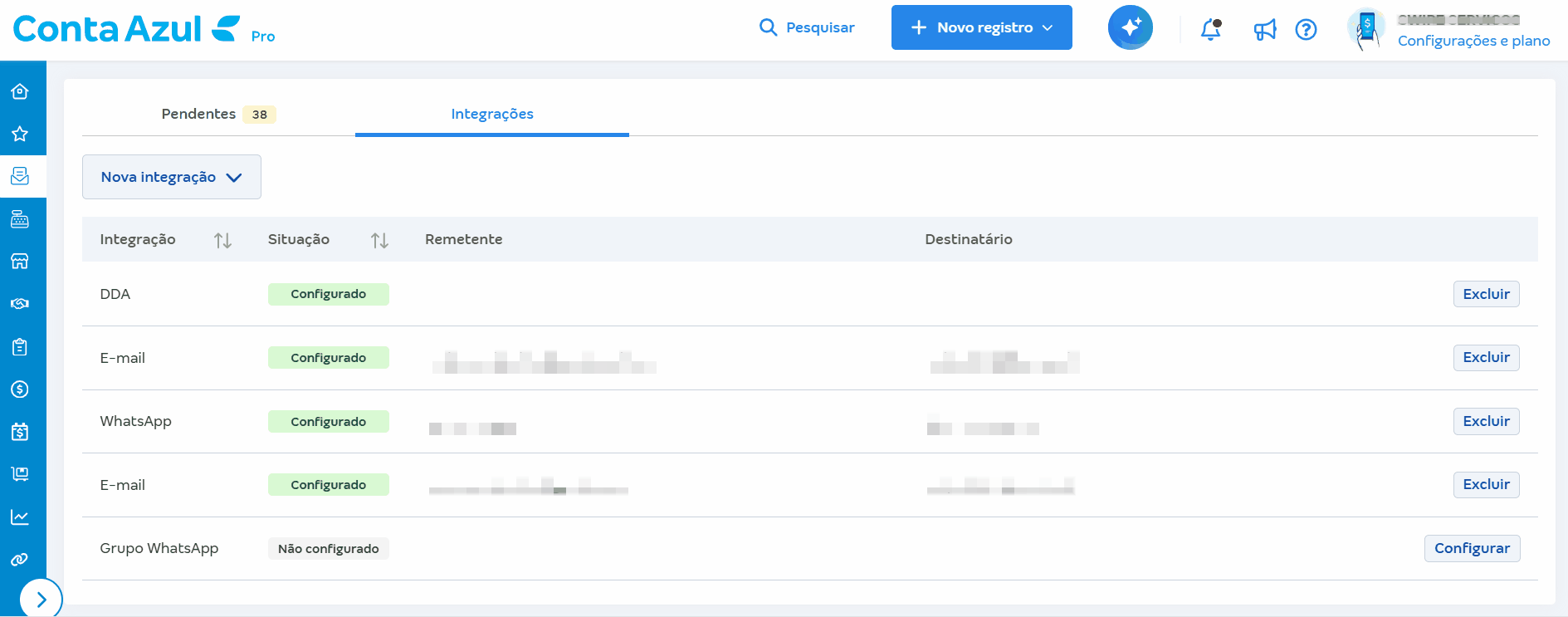Click Excluir for the first E-mail row
The image size is (1568, 617).
1486,357
